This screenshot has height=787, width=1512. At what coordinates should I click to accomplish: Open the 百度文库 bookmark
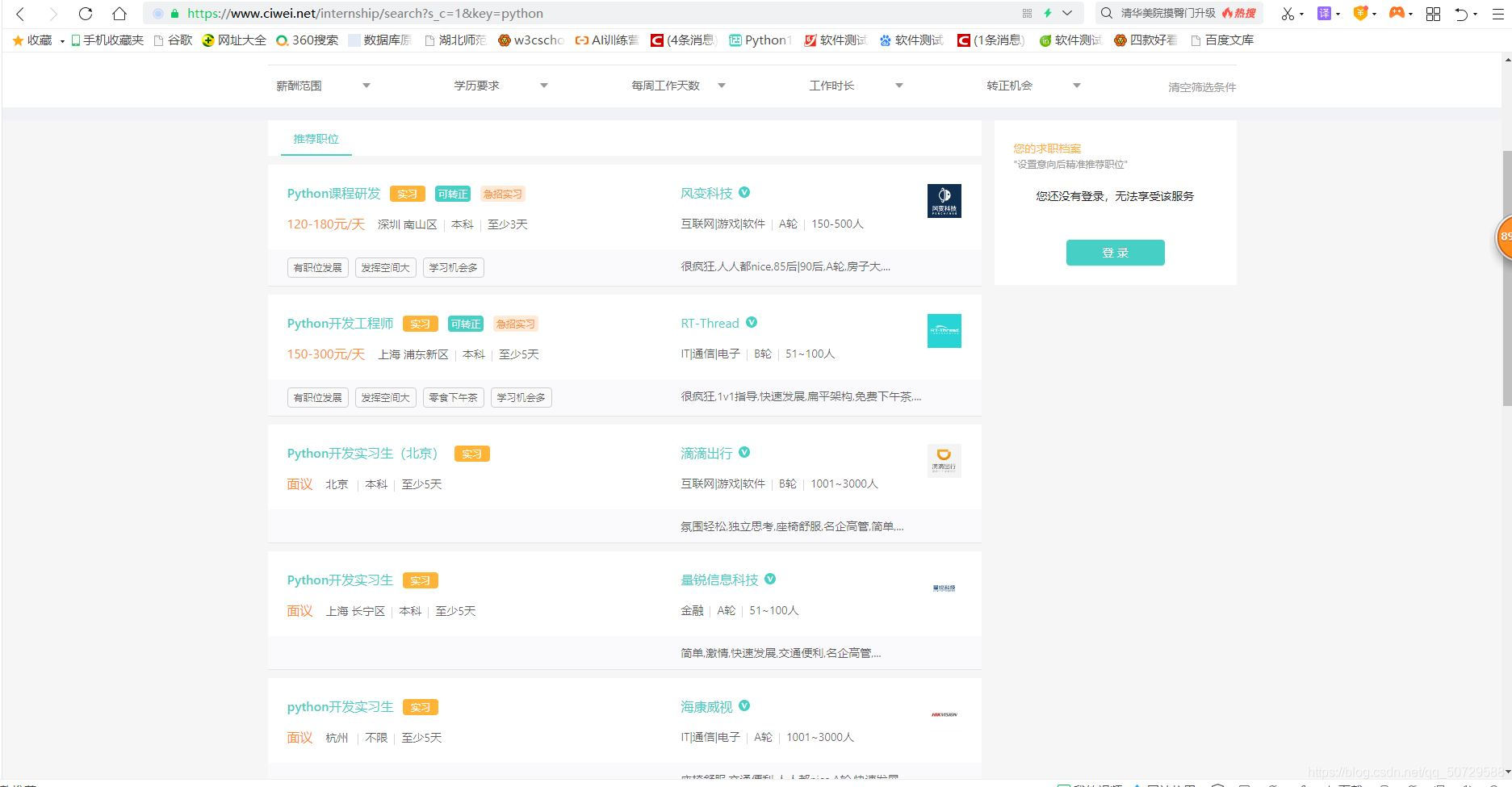click(1222, 40)
